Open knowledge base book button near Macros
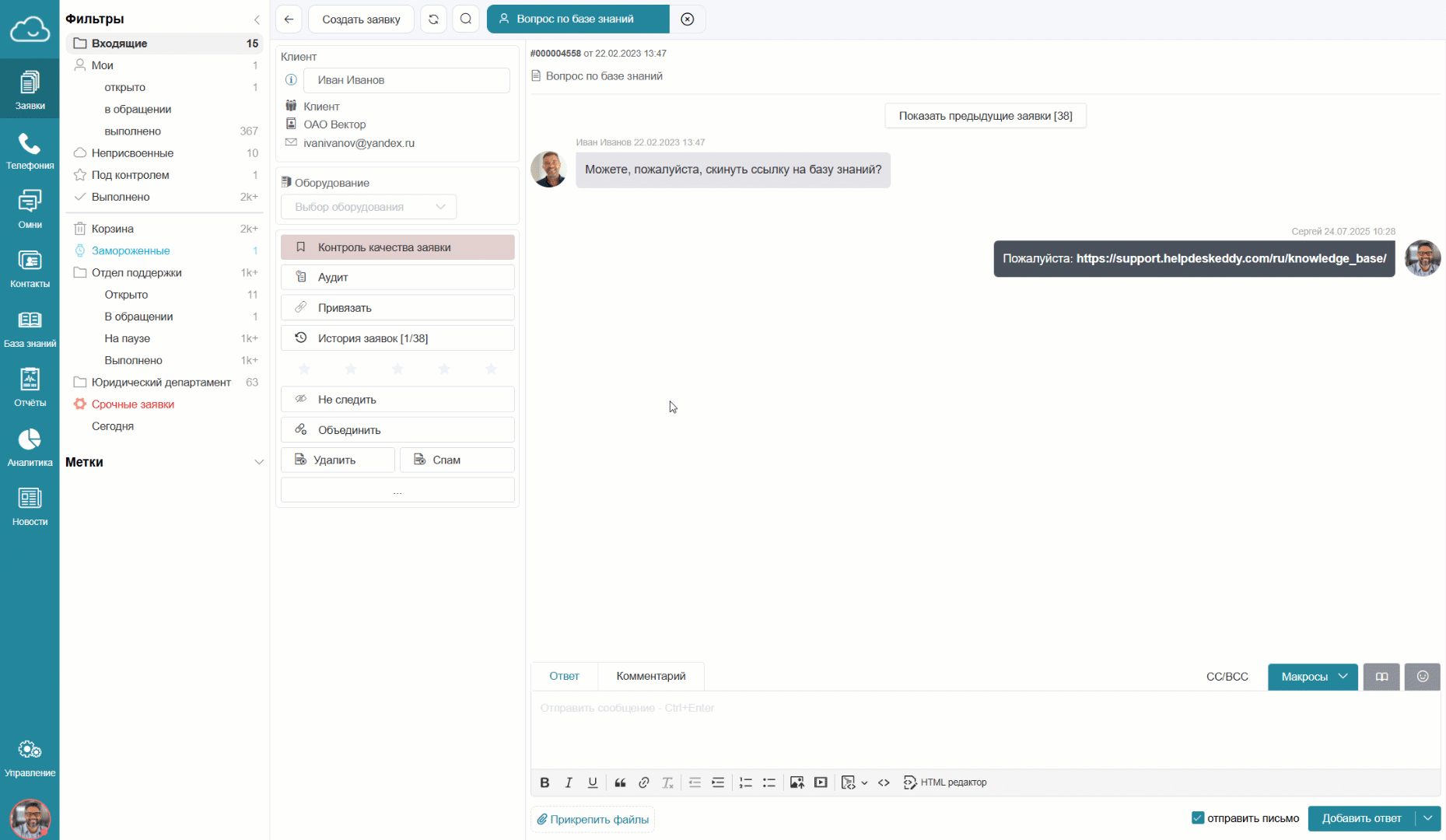 [x=1381, y=677]
